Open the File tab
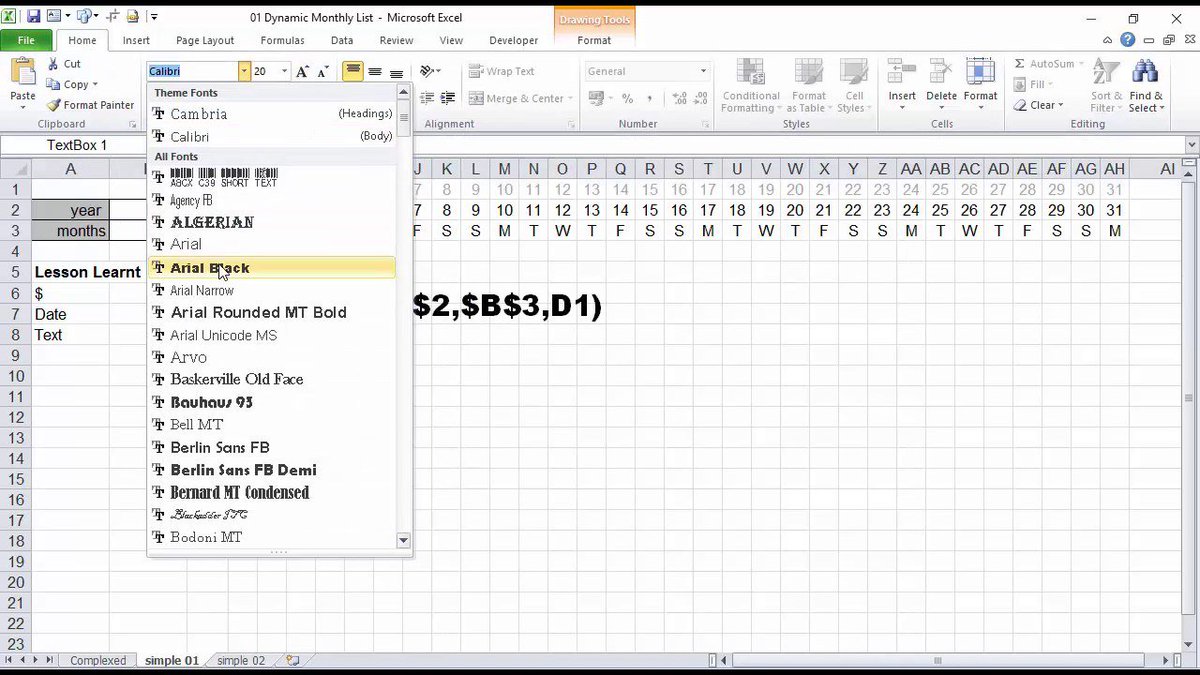1200x675 pixels. tap(26, 40)
